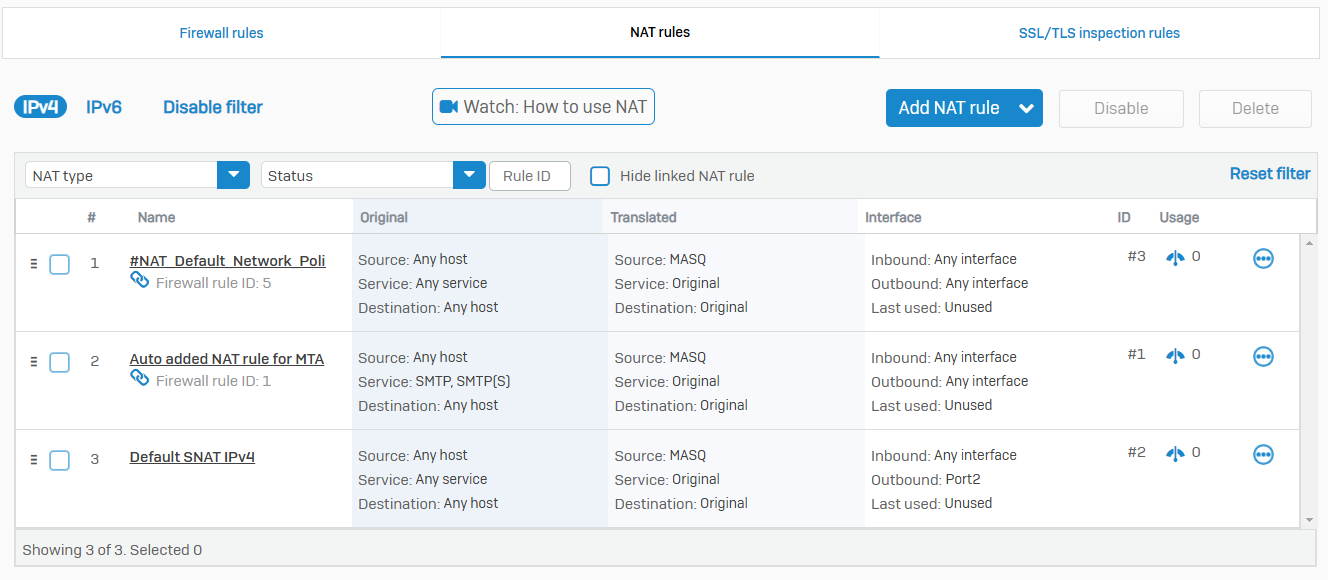Enable Hide linked NAT rule checkbox
The width and height of the screenshot is (1328, 580).
(x=600, y=176)
